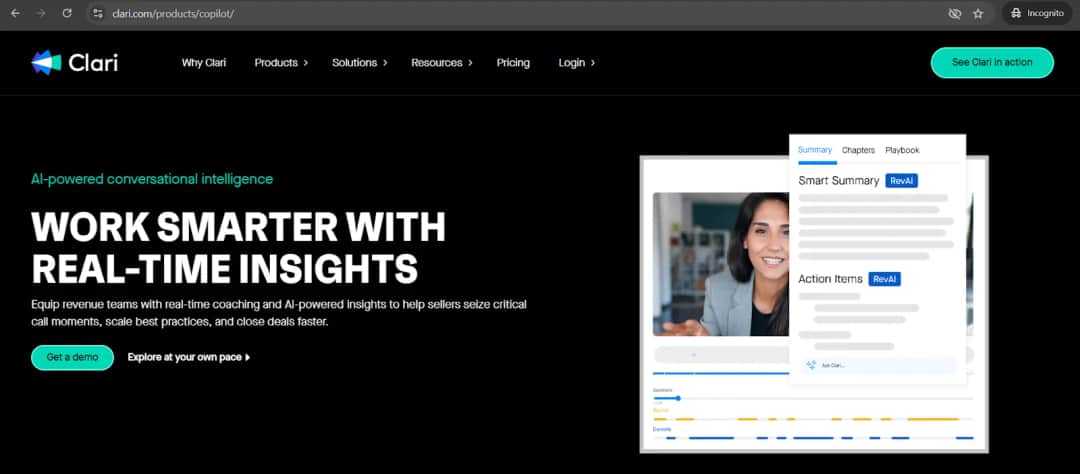Open the Why Clari menu item

click(x=204, y=63)
